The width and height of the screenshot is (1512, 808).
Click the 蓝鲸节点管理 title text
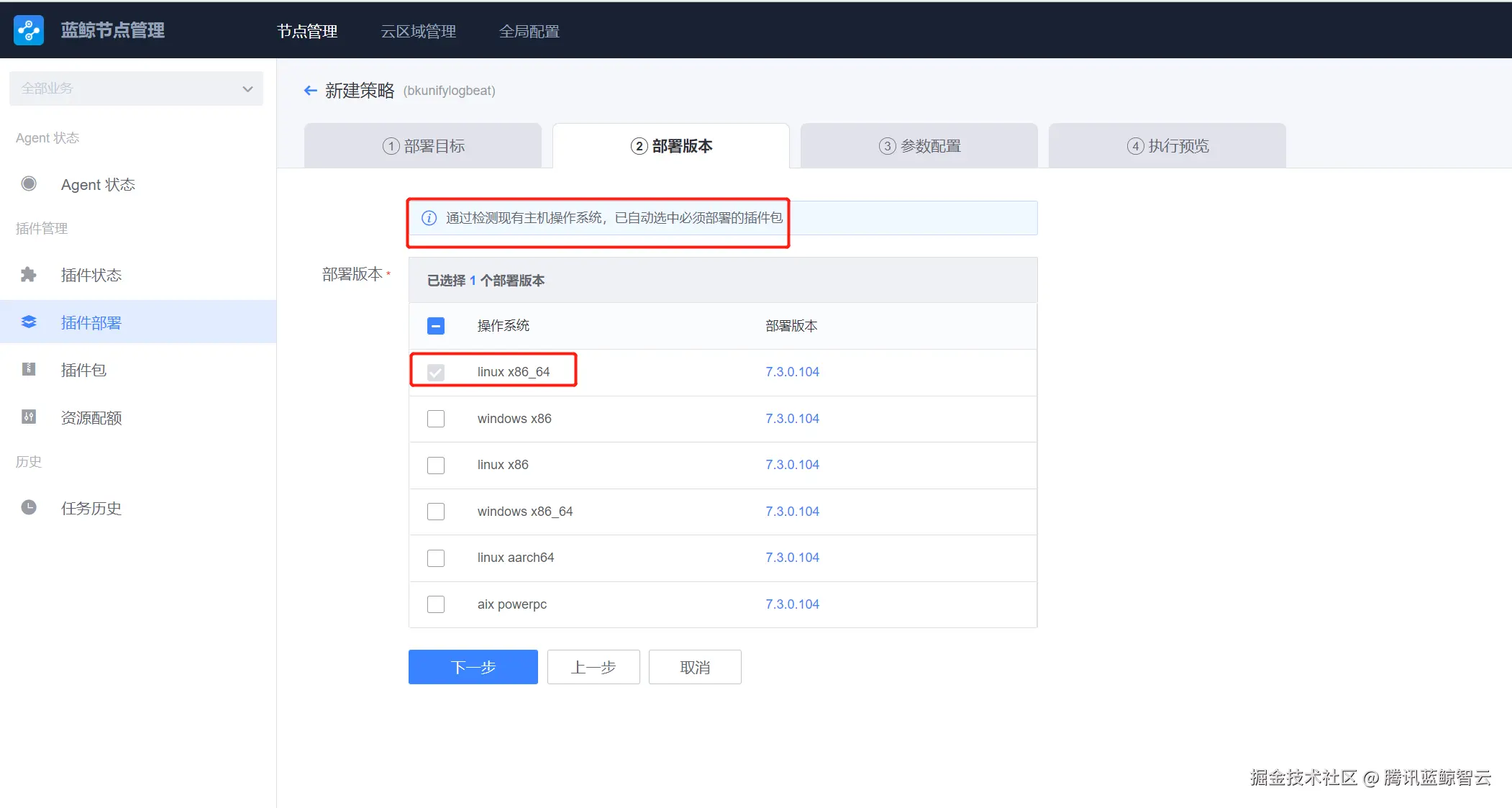pos(113,30)
